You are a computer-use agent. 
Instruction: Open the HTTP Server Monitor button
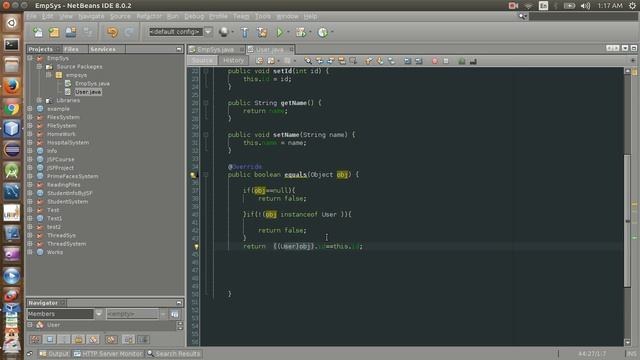click(x=109, y=354)
